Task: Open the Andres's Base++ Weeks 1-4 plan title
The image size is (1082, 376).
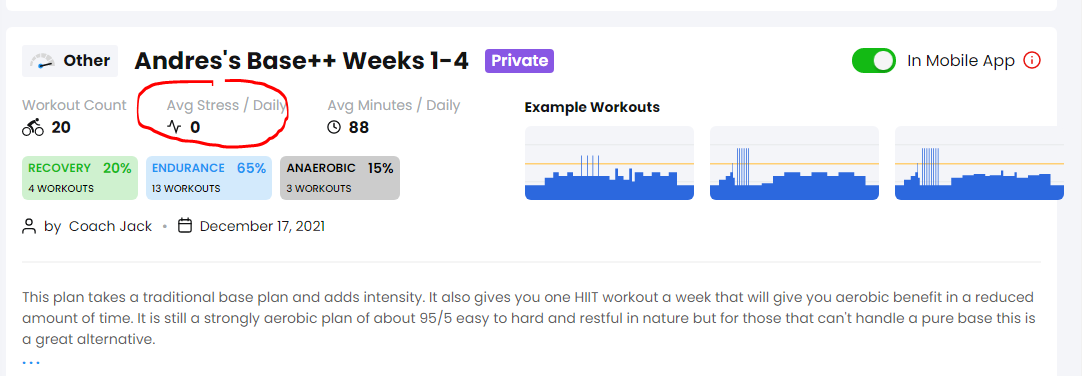Action: [x=302, y=61]
